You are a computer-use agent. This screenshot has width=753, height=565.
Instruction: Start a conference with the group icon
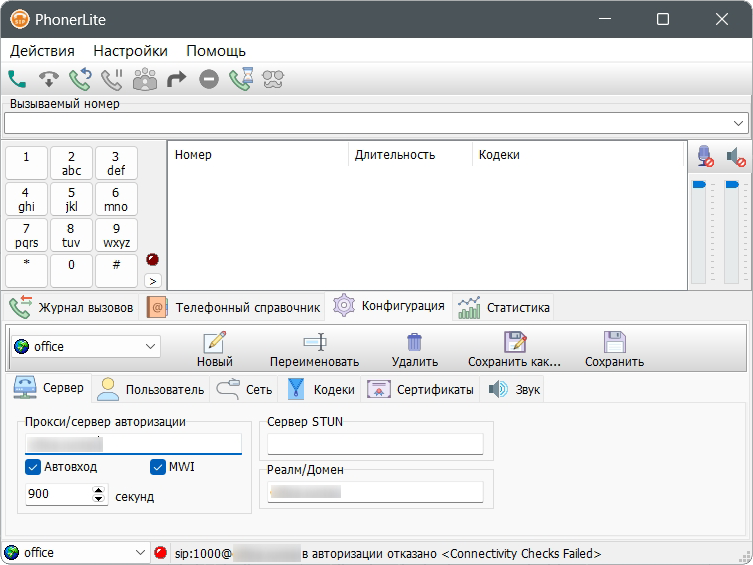(x=145, y=79)
